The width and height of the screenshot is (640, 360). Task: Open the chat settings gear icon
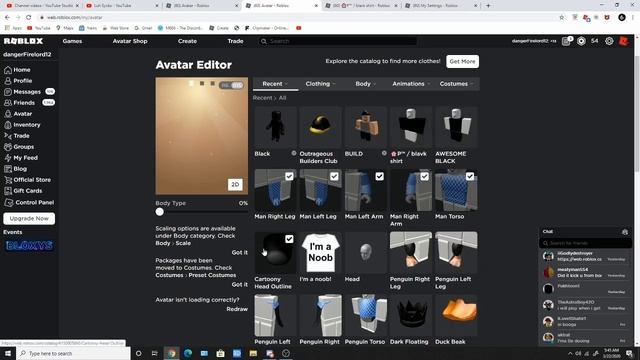tap(624, 232)
